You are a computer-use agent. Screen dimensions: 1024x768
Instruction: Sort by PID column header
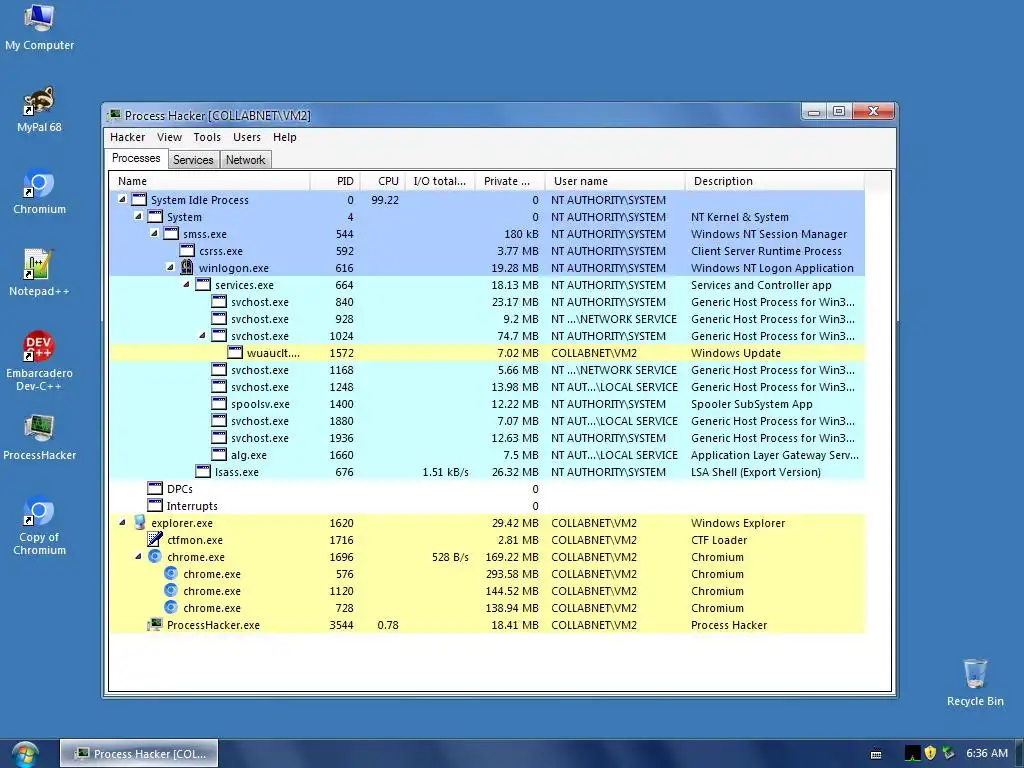point(334,181)
